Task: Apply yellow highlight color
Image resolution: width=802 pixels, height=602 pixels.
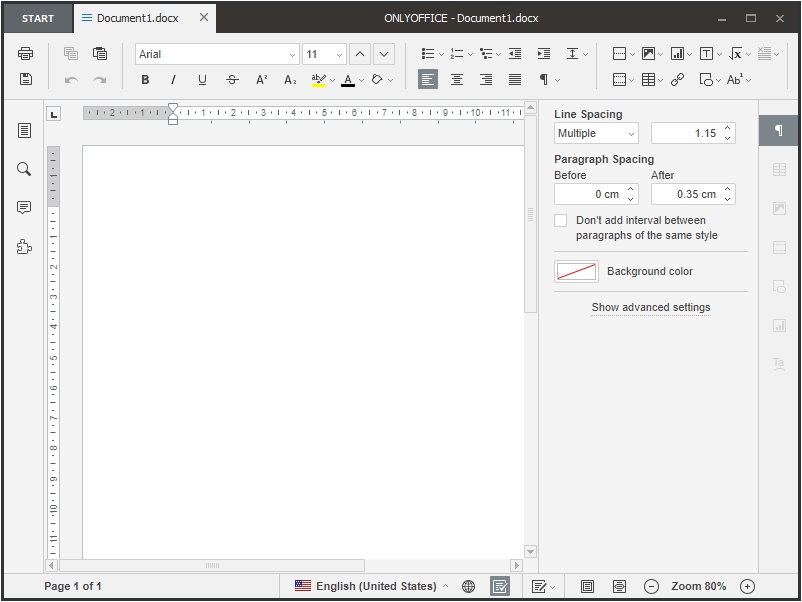Action: click(x=318, y=80)
